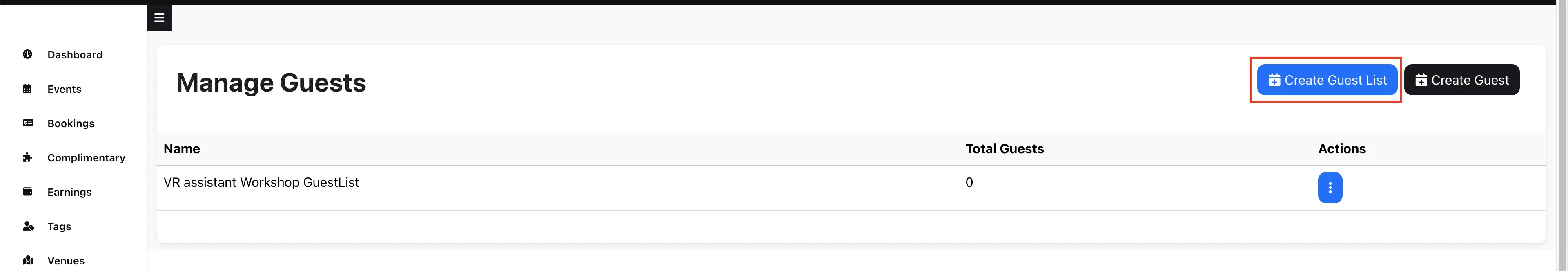This screenshot has height=271, width=1568.
Task: Click the Complimentary puzzle icon
Action: 27,157
